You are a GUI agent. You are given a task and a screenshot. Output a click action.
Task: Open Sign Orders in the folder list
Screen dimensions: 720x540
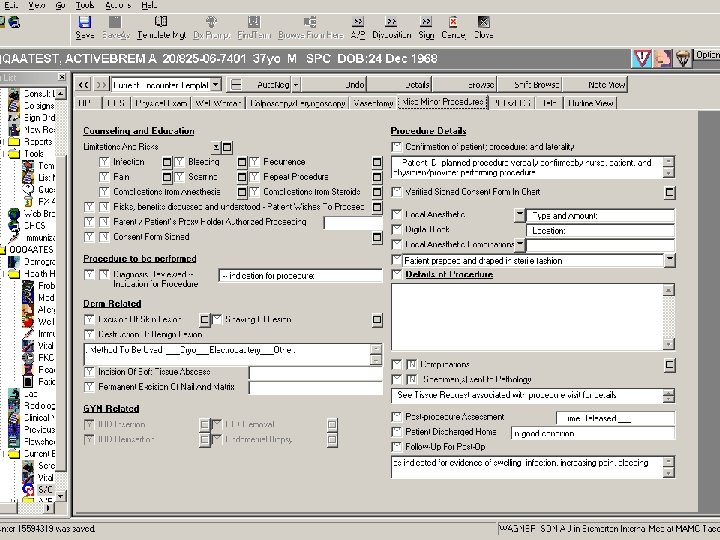34,118
